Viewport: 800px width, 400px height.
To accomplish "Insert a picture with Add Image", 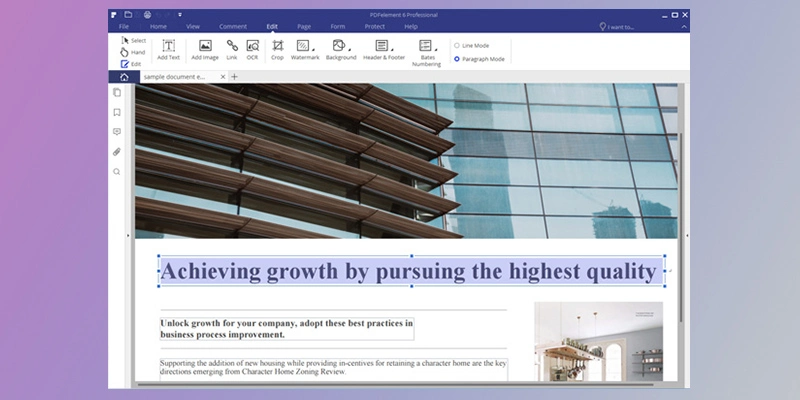I will click(x=205, y=50).
